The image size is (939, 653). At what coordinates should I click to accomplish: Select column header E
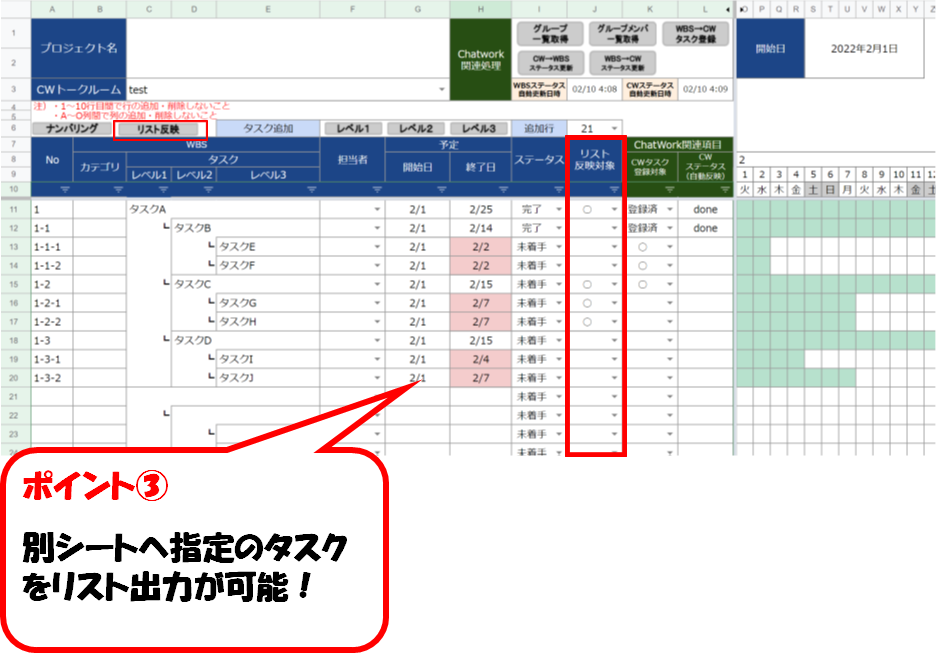268,10
